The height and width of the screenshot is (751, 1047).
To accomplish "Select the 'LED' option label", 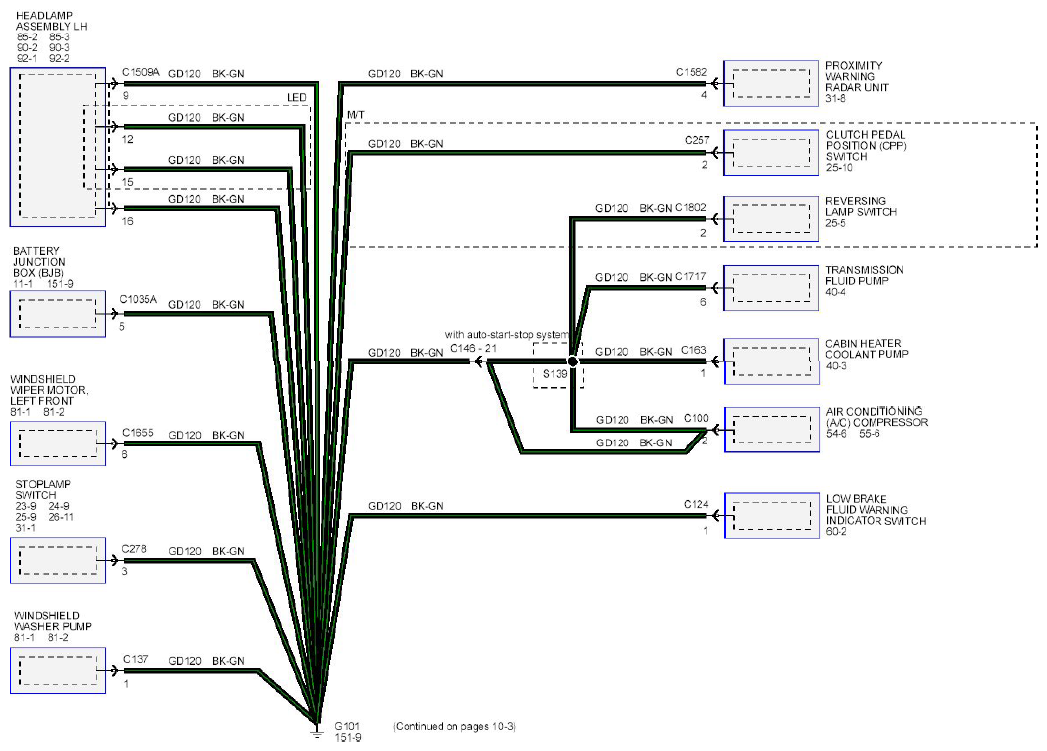I will click(296, 97).
